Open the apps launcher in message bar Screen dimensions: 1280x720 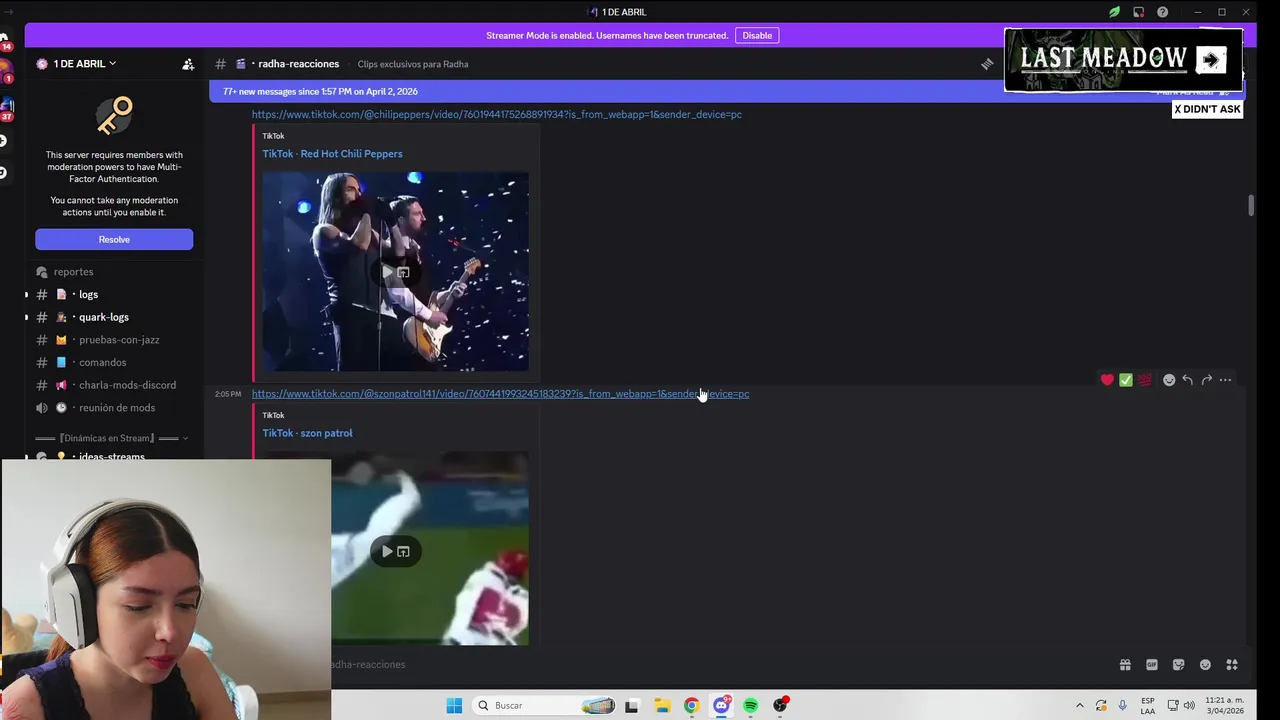coord(1232,665)
